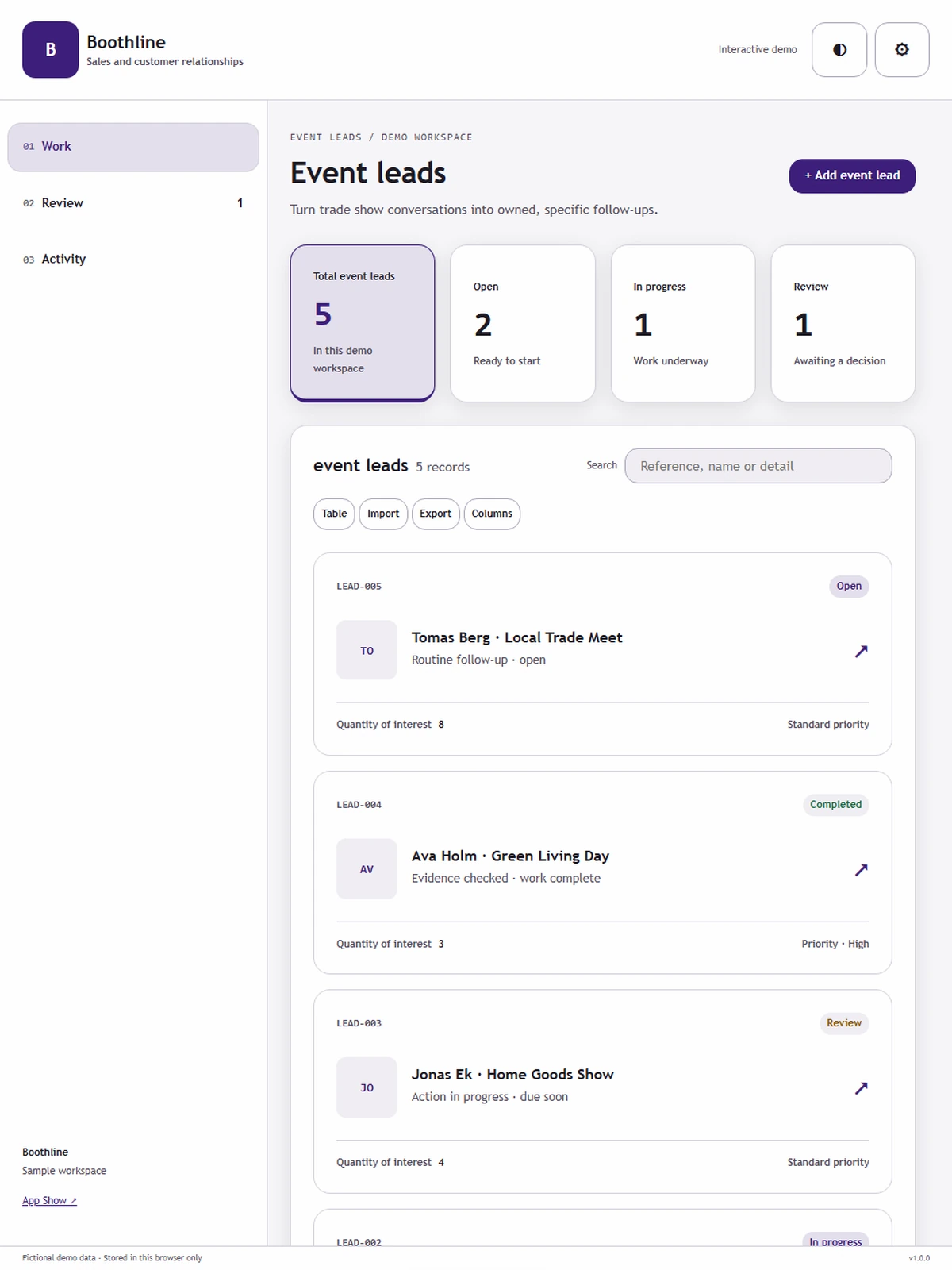
Task: Open Jonas Ek · Home Goods Show title
Action: pyautogui.click(x=512, y=1074)
